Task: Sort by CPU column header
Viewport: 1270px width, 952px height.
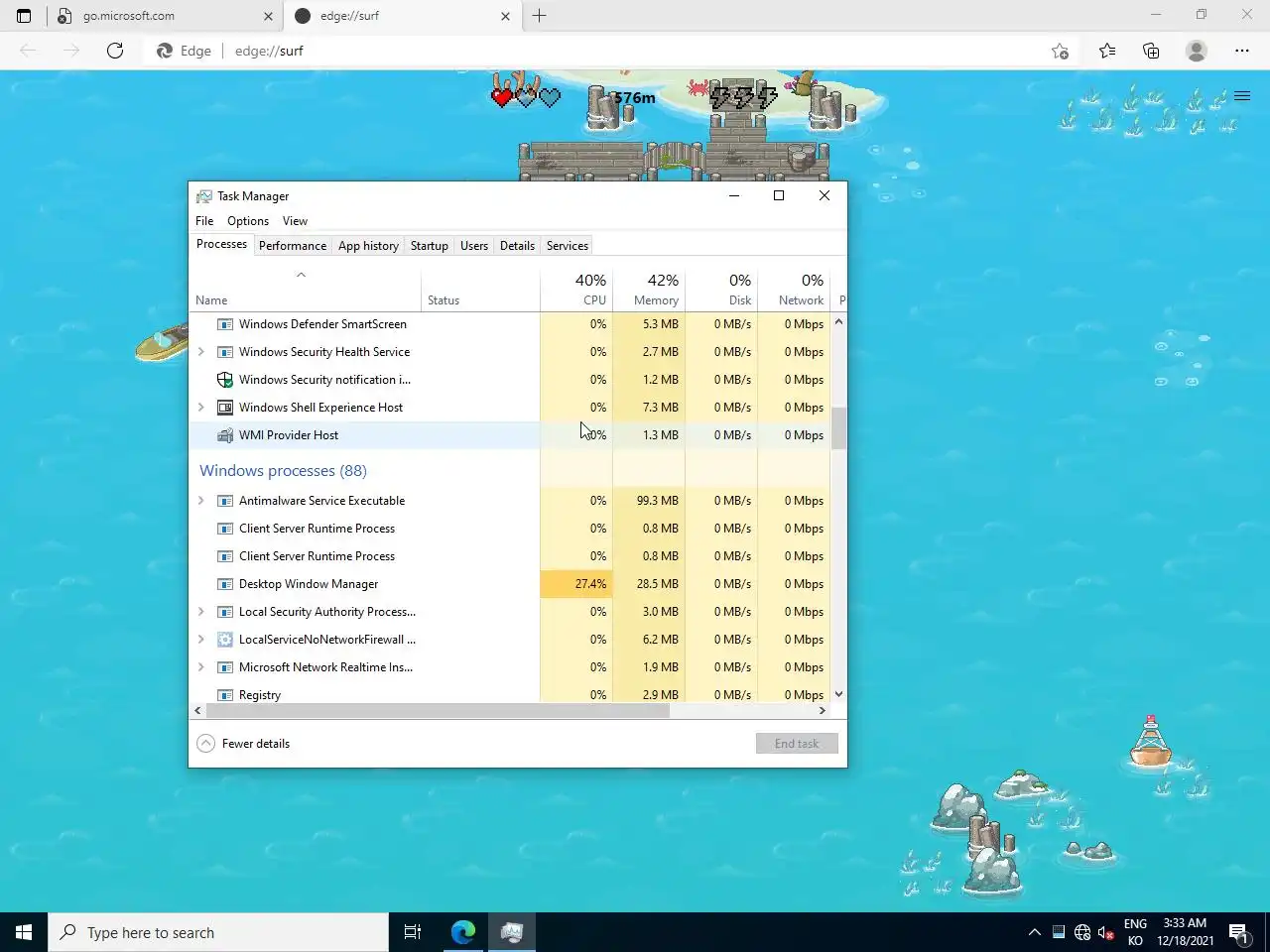Action: pyautogui.click(x=576, y=289)
